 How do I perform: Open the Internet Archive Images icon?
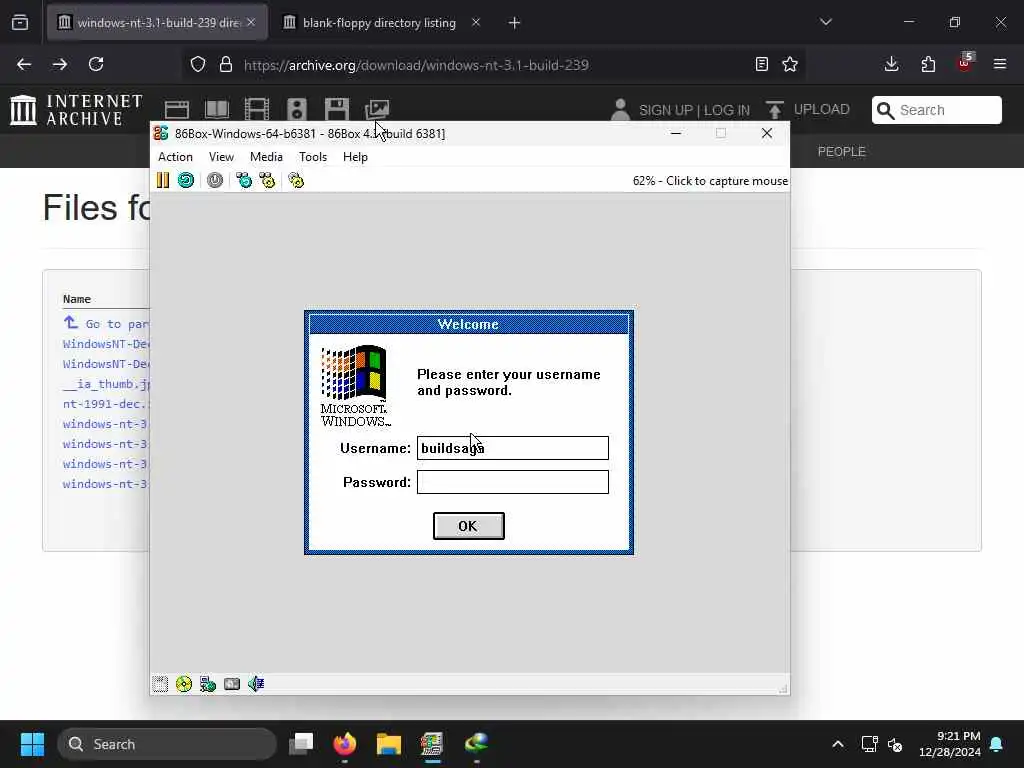coord(377,109)
